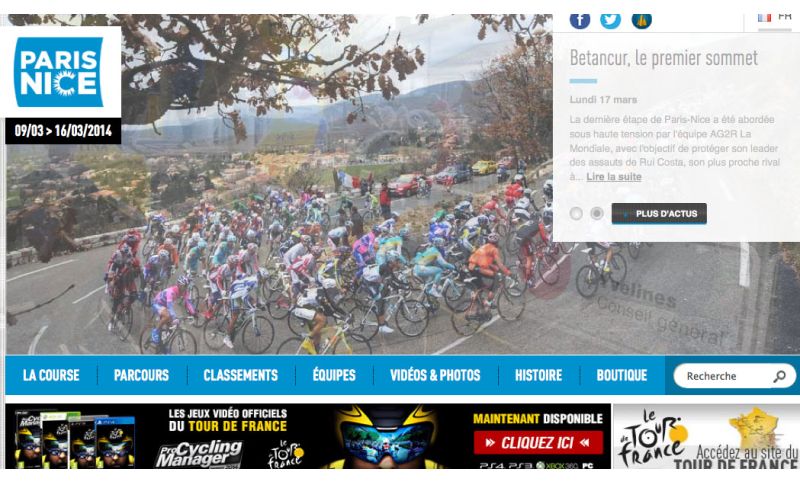
Task: Click the yellow jersey app icon
Action: (641, 20)
